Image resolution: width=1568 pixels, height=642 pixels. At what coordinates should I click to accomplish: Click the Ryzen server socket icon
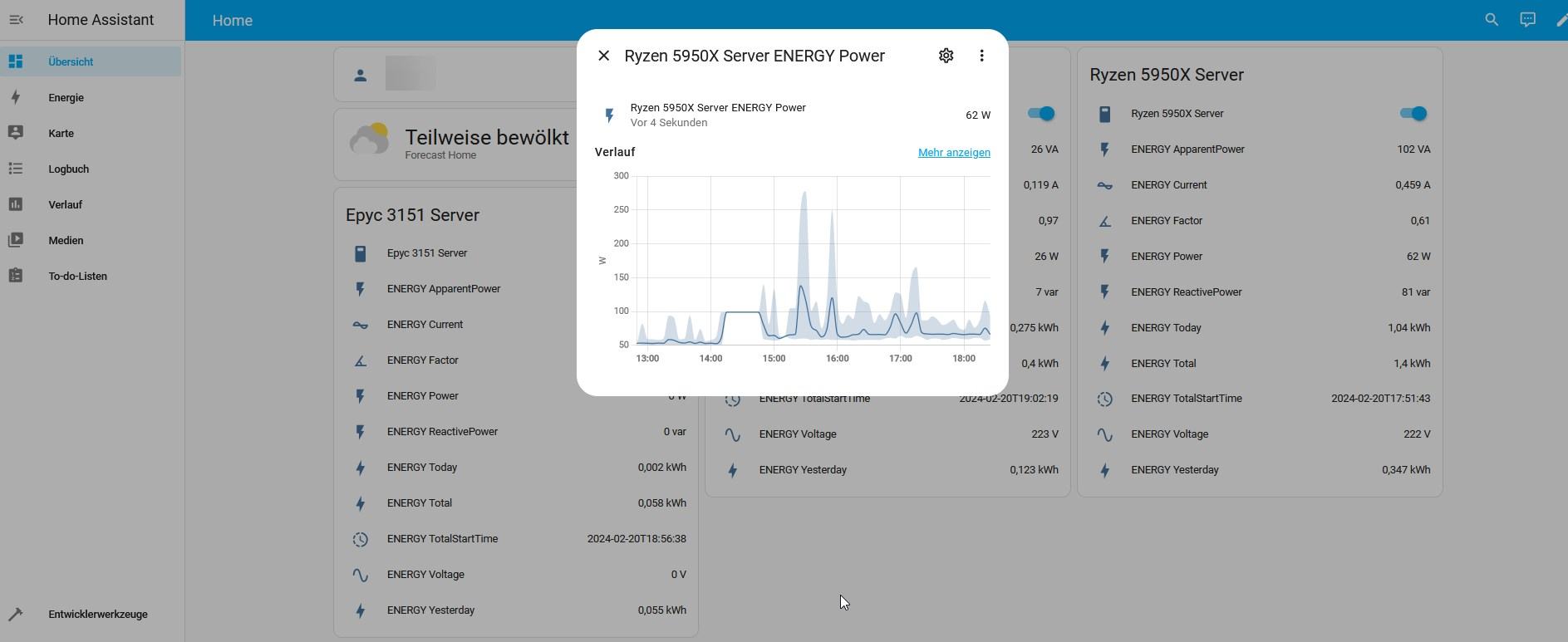click(1104, 114)
